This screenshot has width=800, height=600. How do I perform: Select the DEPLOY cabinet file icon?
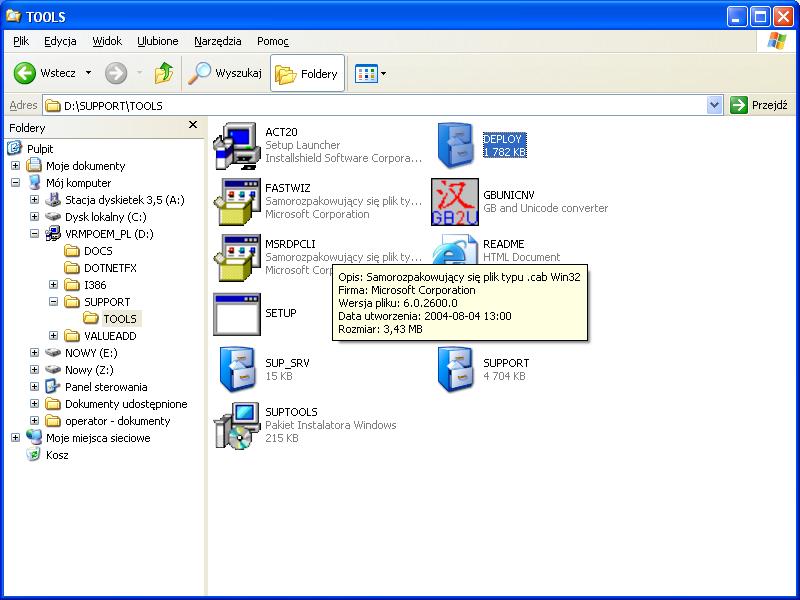click(x=455, y=146)
